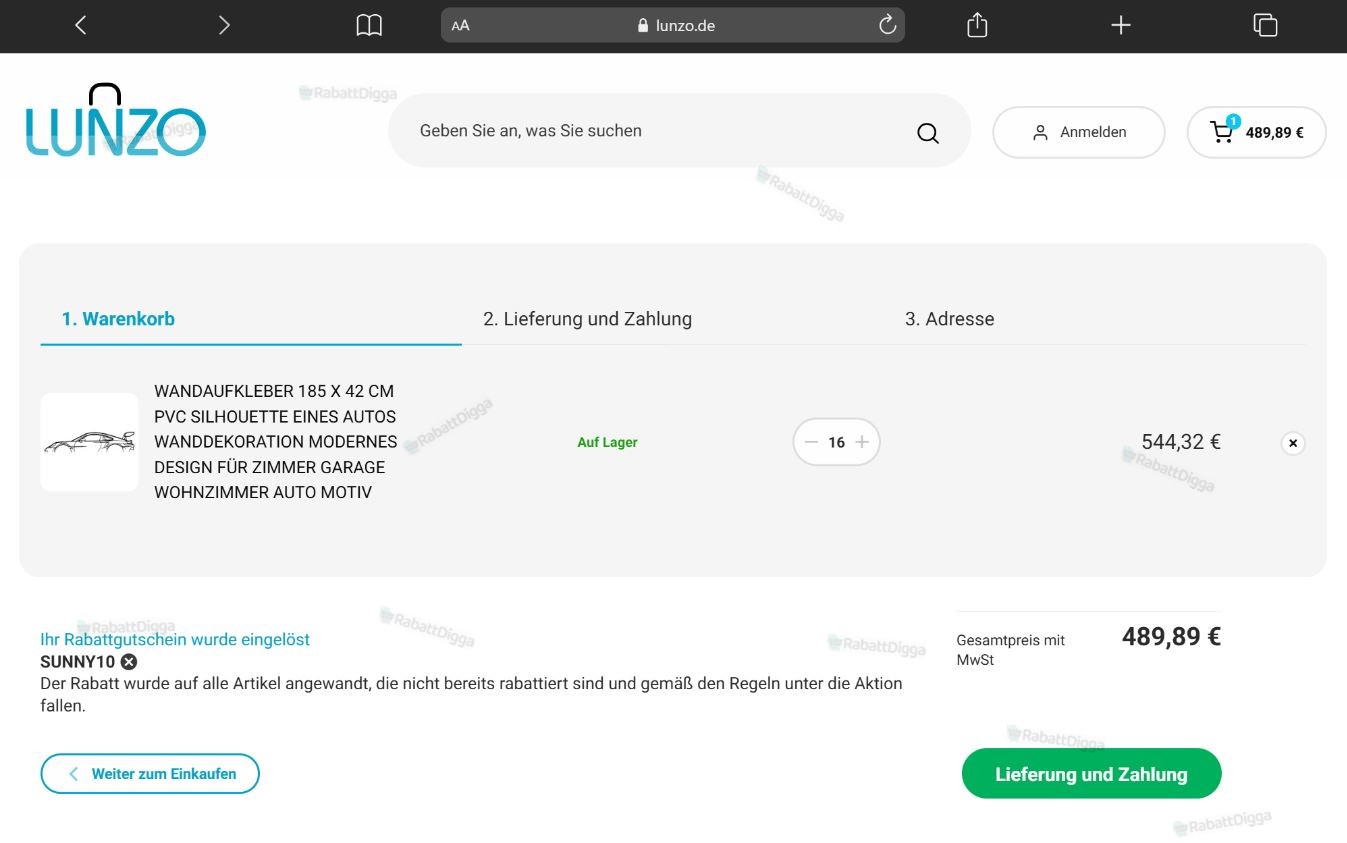The height and width of the screenshot is (843, 1347).
Task: Open reader options via AA icon
Action: (x=460, y=26)
